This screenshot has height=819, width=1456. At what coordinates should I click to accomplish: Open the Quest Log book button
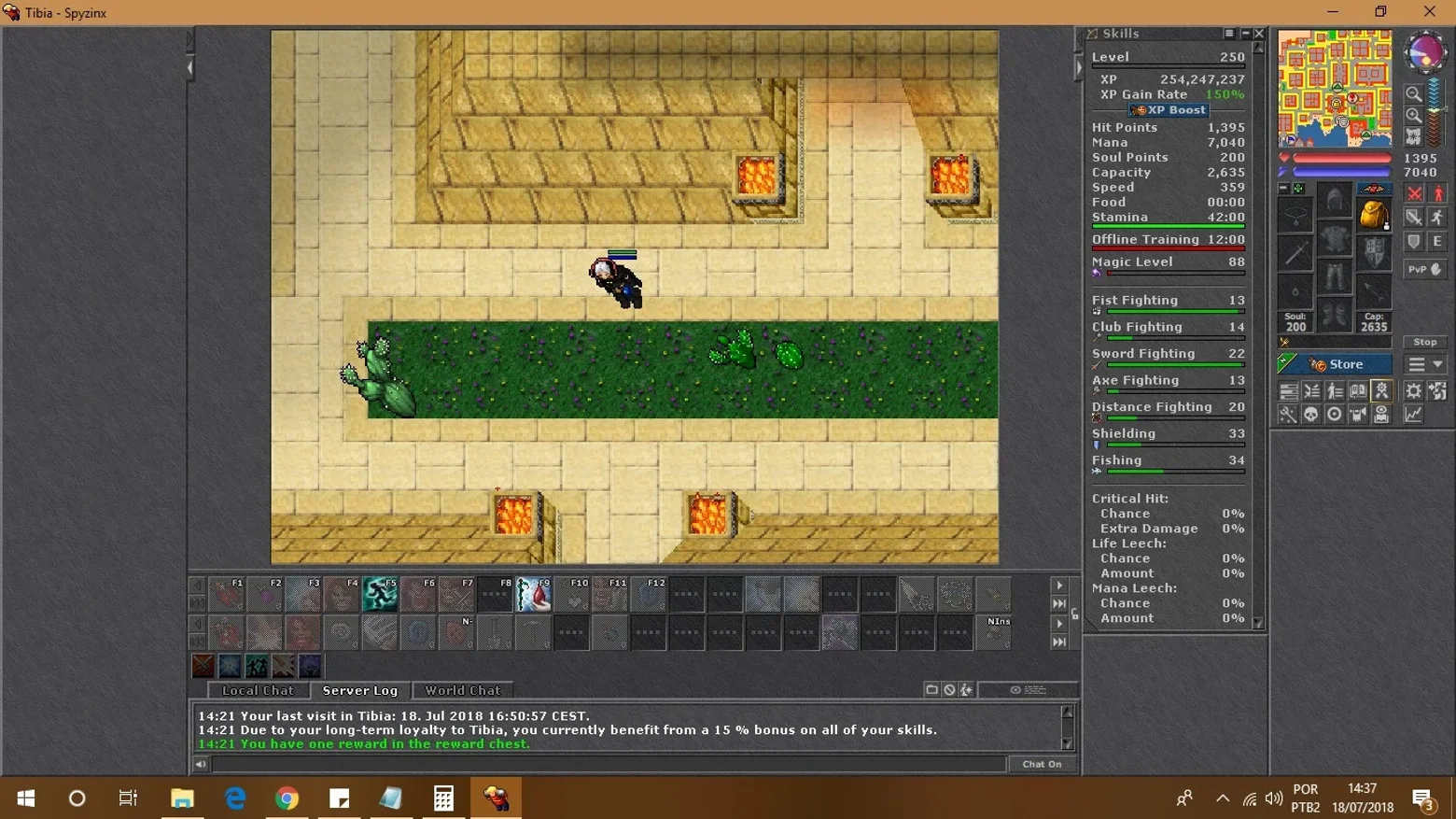click(x=1358, y=391)
